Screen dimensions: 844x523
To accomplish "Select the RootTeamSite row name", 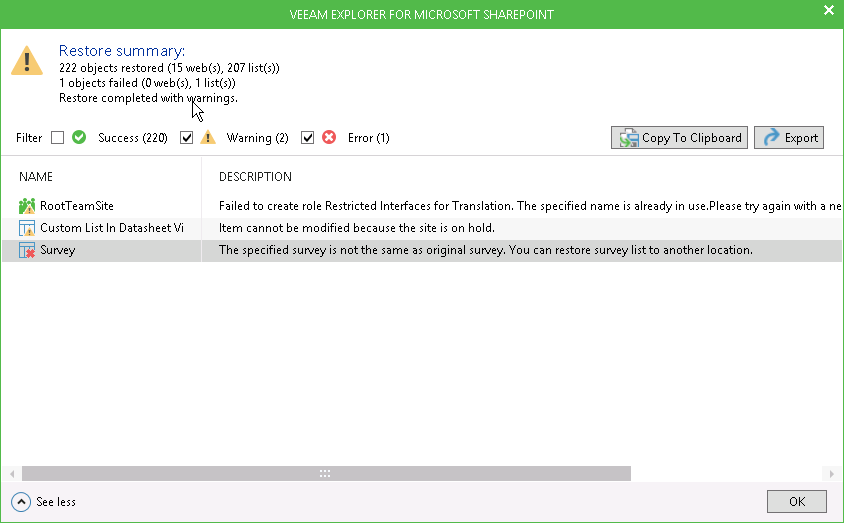I will tap(77, 206).
